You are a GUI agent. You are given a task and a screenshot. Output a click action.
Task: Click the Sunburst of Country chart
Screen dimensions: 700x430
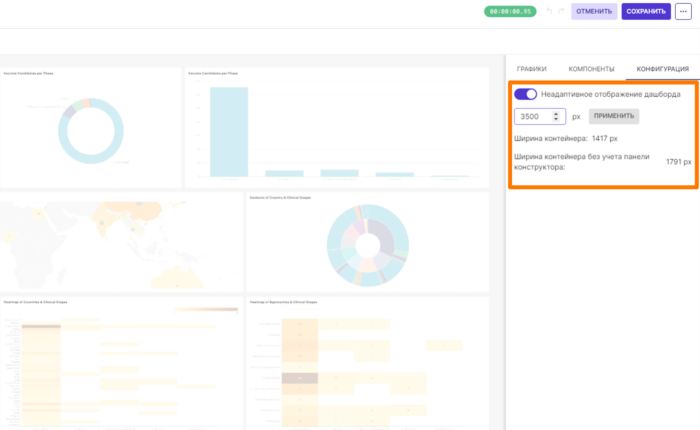point(367,245)
